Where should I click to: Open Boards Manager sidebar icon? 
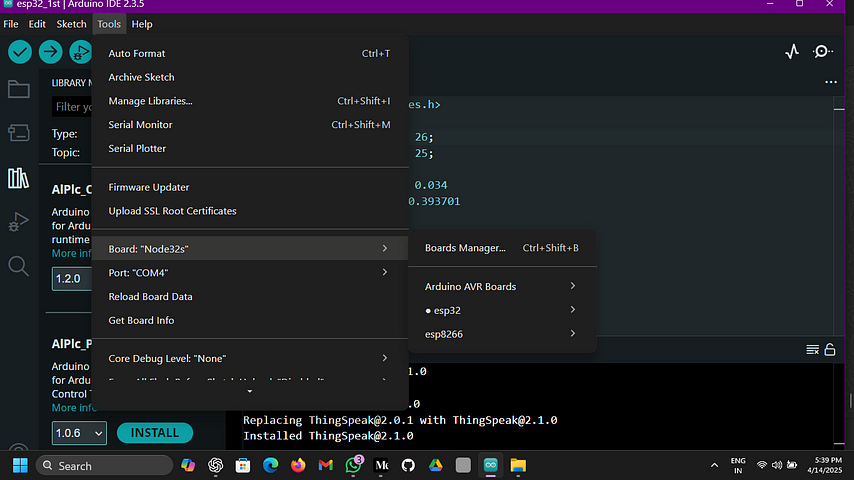pos(19,133)
